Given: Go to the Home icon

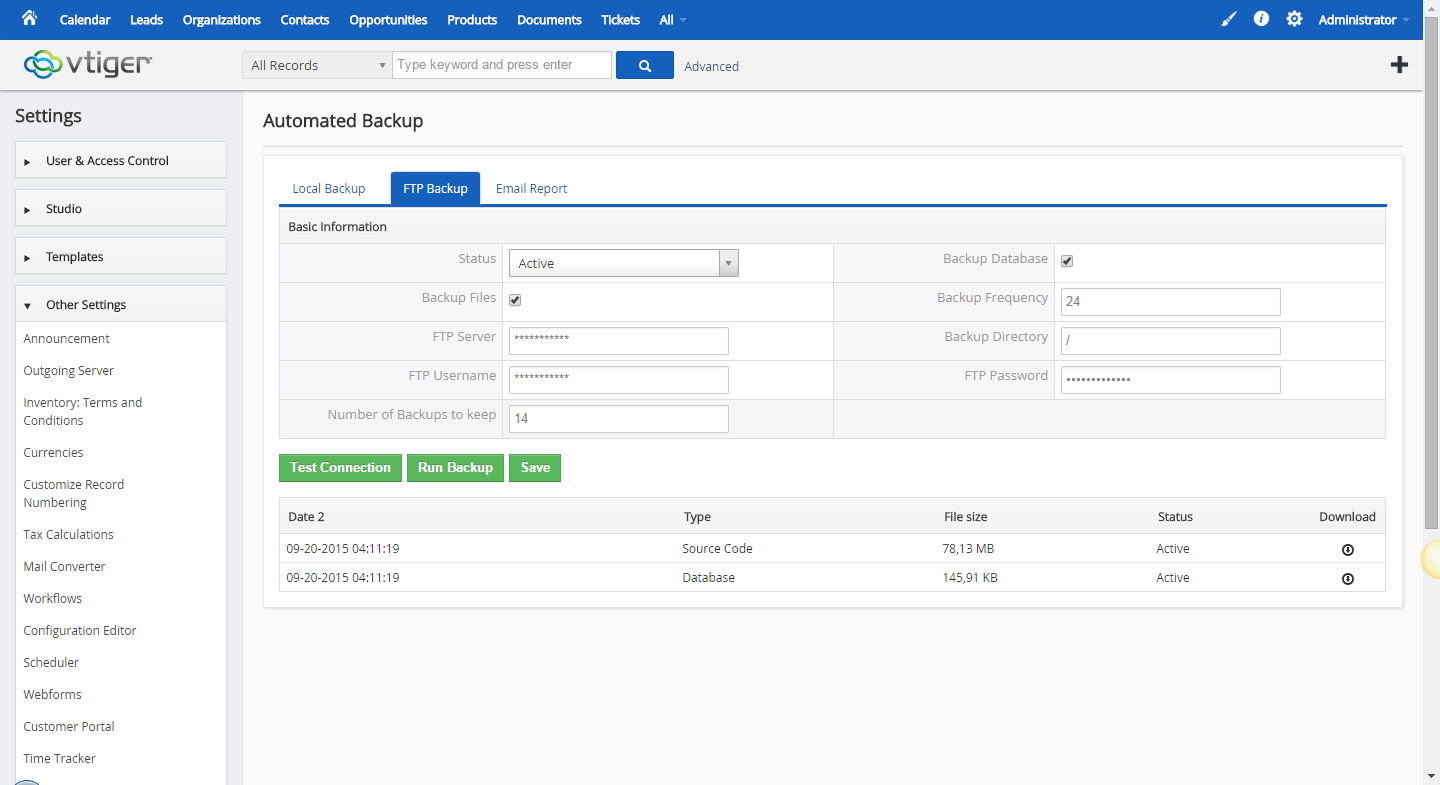Looking at the screenshot, I should tap(29, 18).
